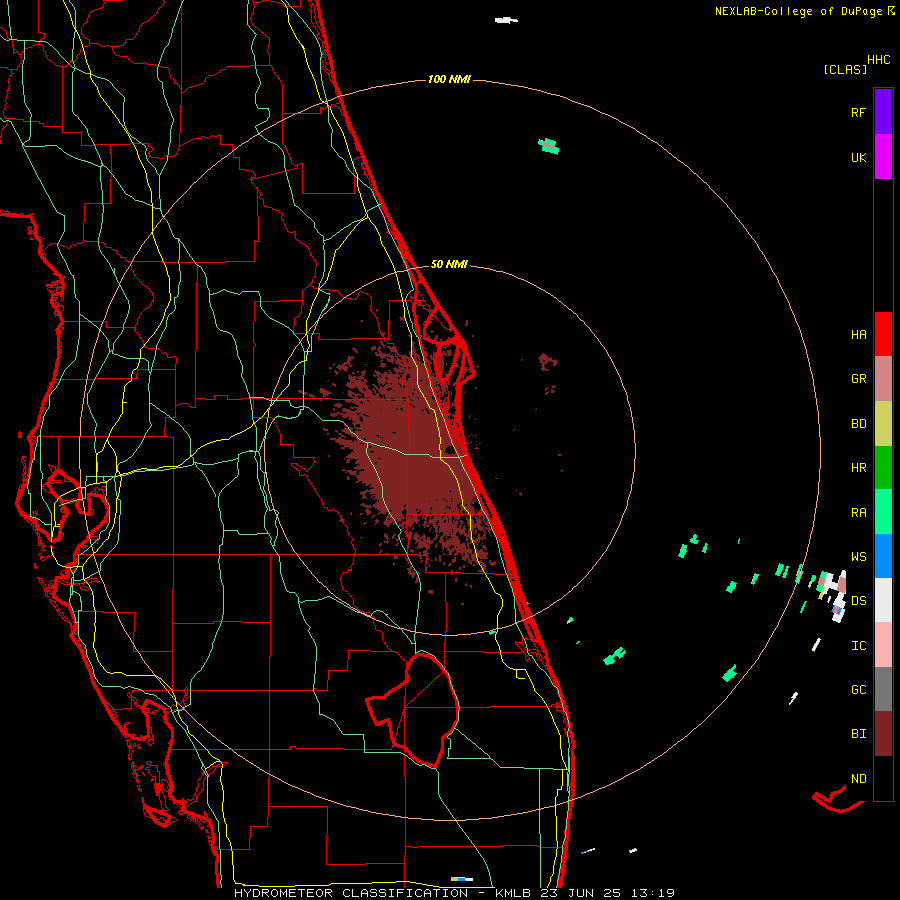Image resolution: width=900 pixels, height=900 pixels.
Task: Click the IC legend label
Action: click(858, 645)
